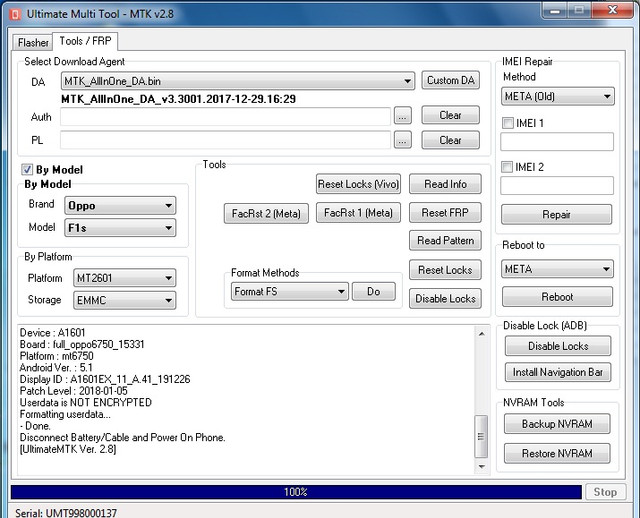Click the Custom DA button
The image size is (640, 518).
(x=451, y=80)
